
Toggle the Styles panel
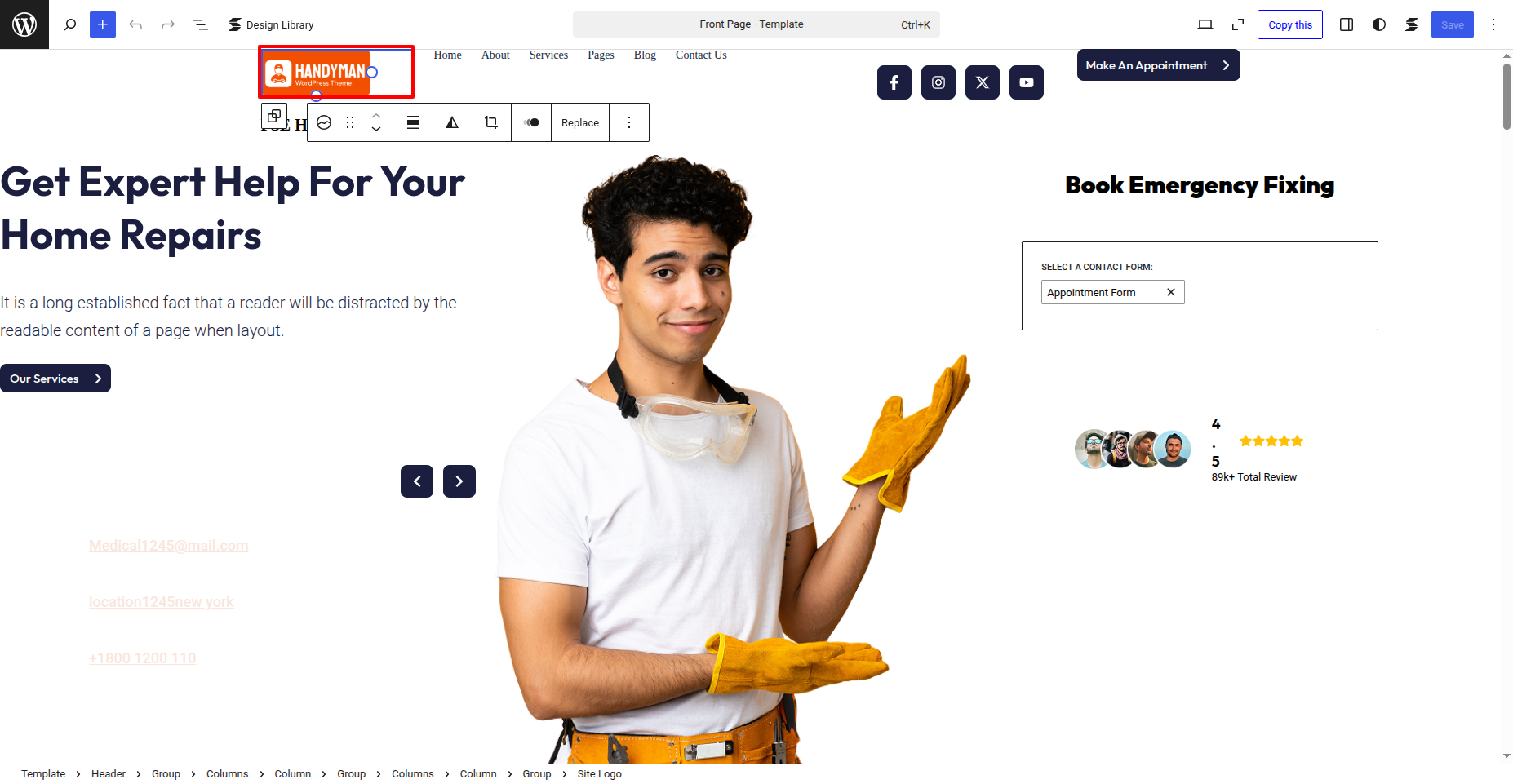(x=1379, y=24)
